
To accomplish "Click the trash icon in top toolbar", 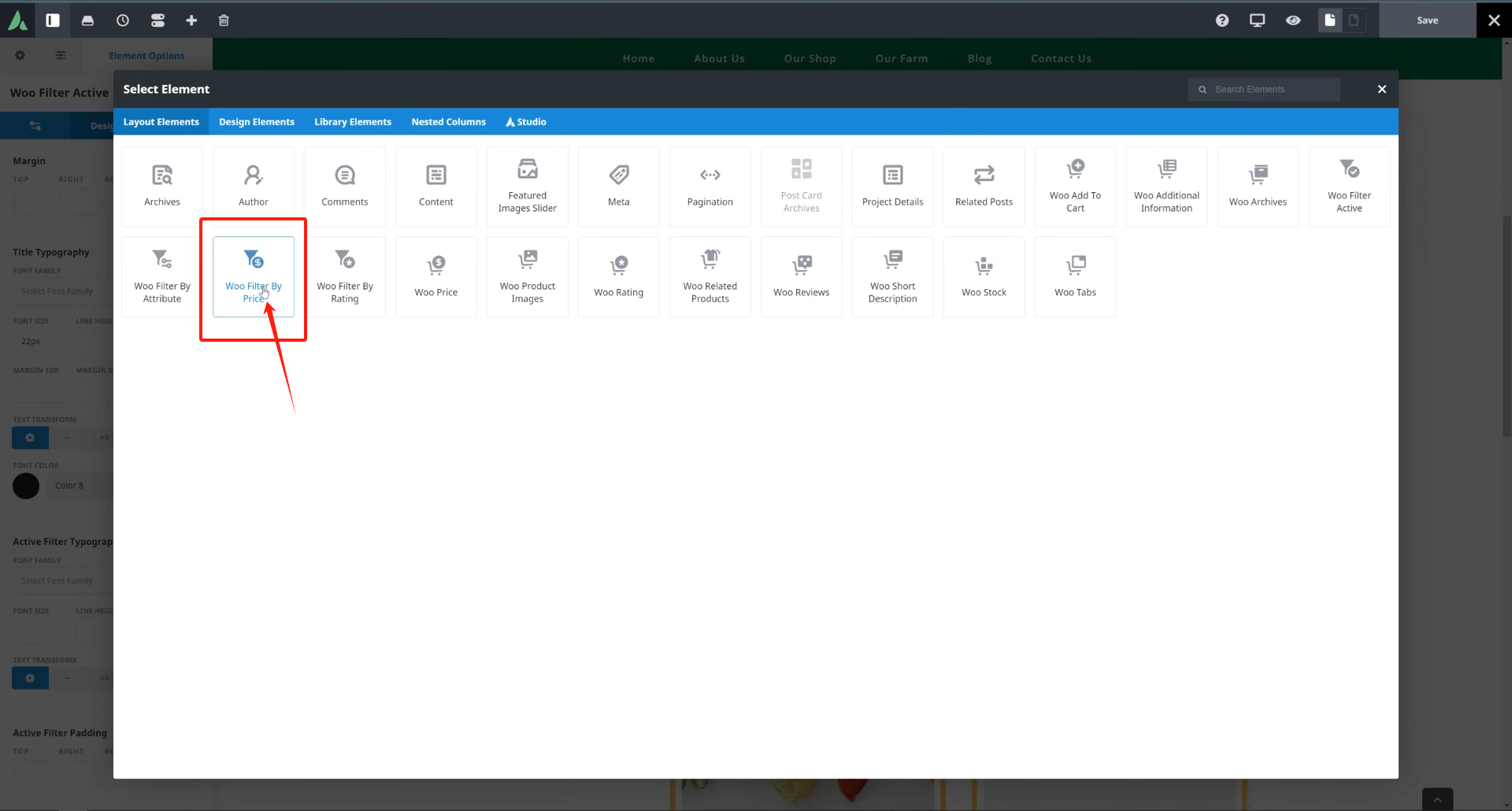I will point(224,20).
